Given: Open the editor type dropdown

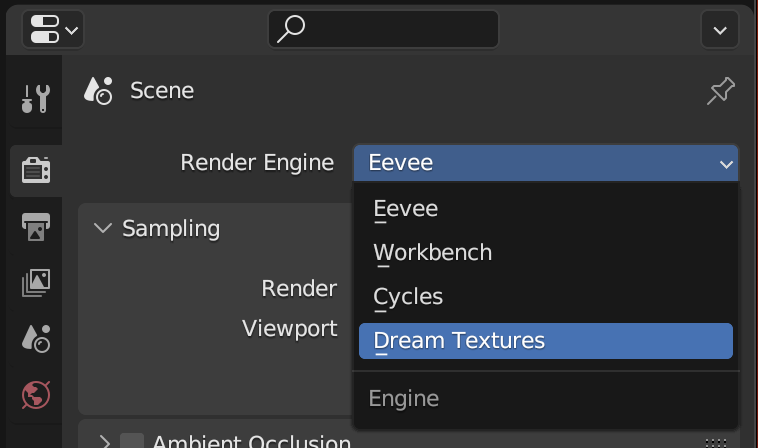Looking at the screenshot, I should pyautogui.click(x=52, y=30).
